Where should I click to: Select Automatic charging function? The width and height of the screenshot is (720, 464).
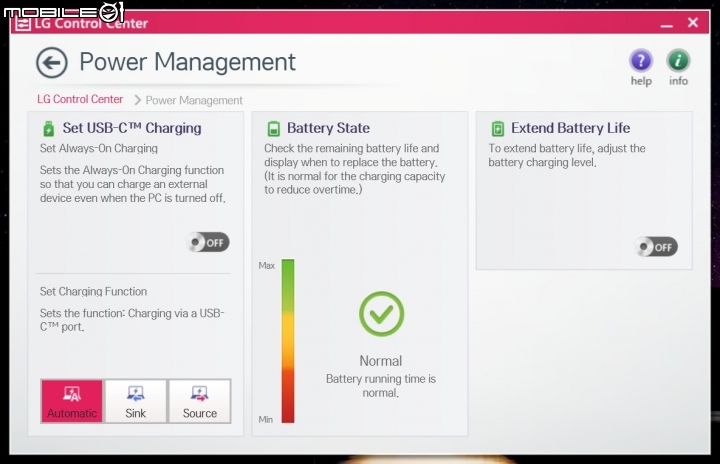point(72,401)
